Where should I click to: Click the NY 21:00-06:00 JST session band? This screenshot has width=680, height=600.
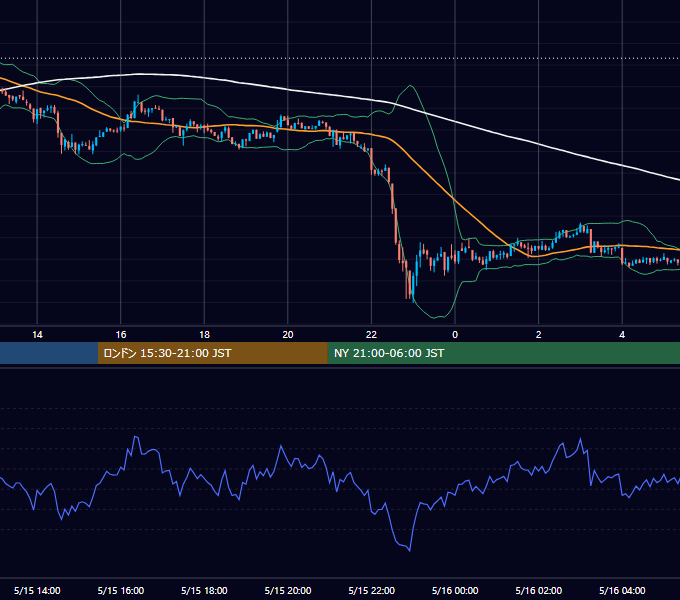(503, 353)
